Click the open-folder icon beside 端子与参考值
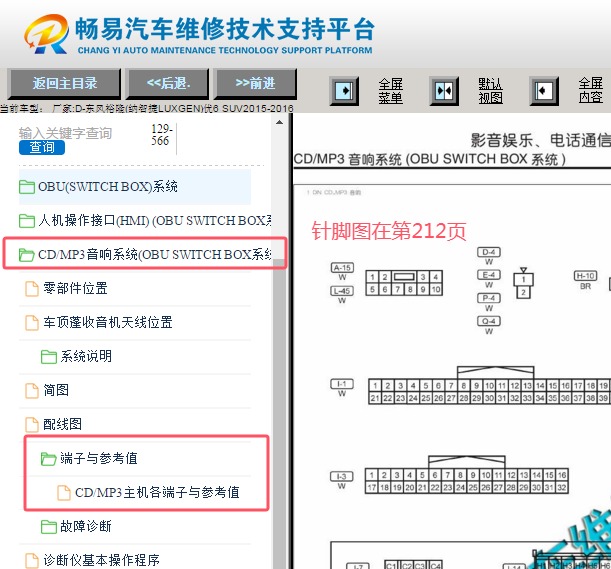 [48, 459]
